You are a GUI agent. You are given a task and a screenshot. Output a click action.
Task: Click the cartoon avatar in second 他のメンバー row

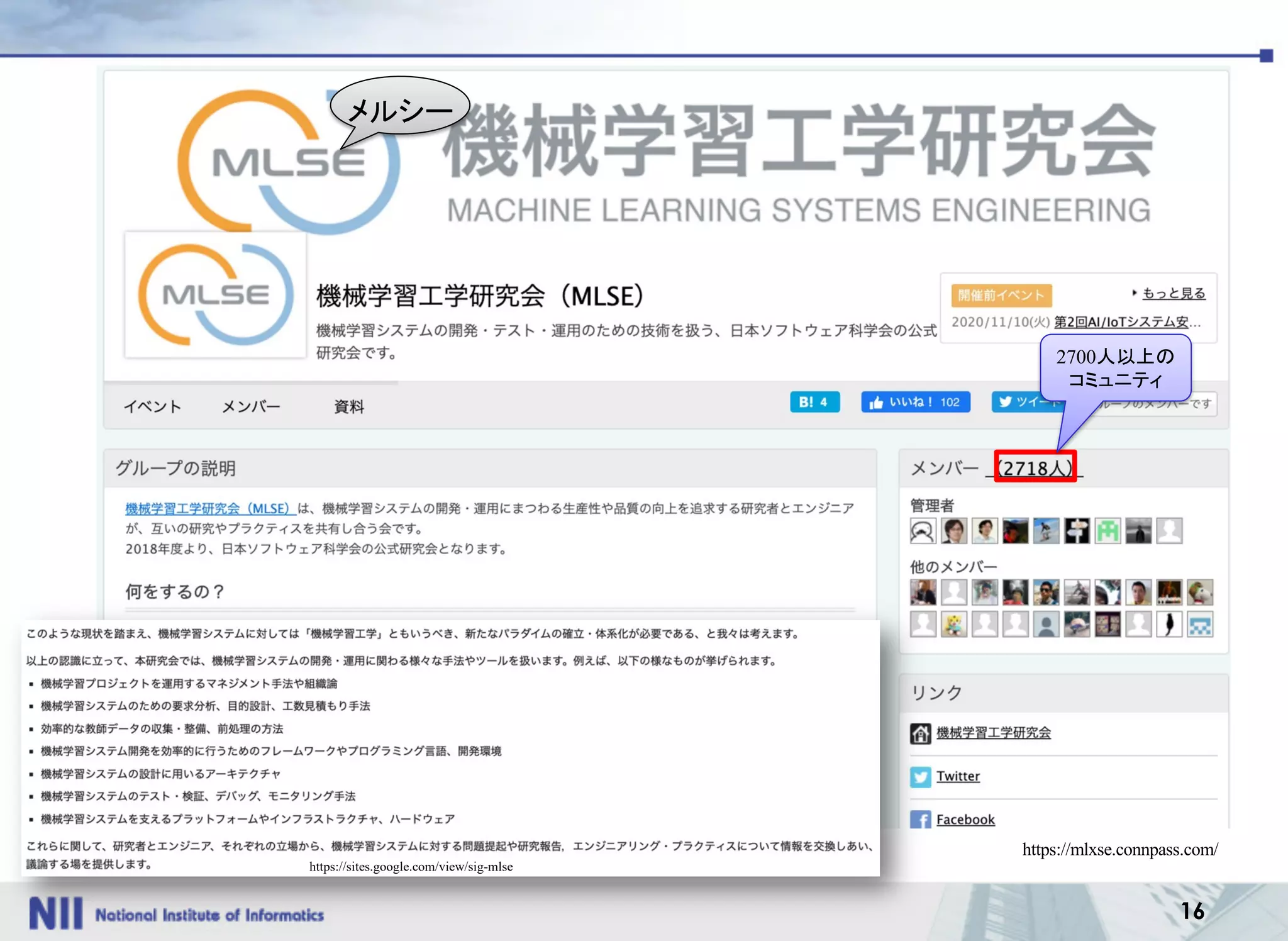point(953,625)
